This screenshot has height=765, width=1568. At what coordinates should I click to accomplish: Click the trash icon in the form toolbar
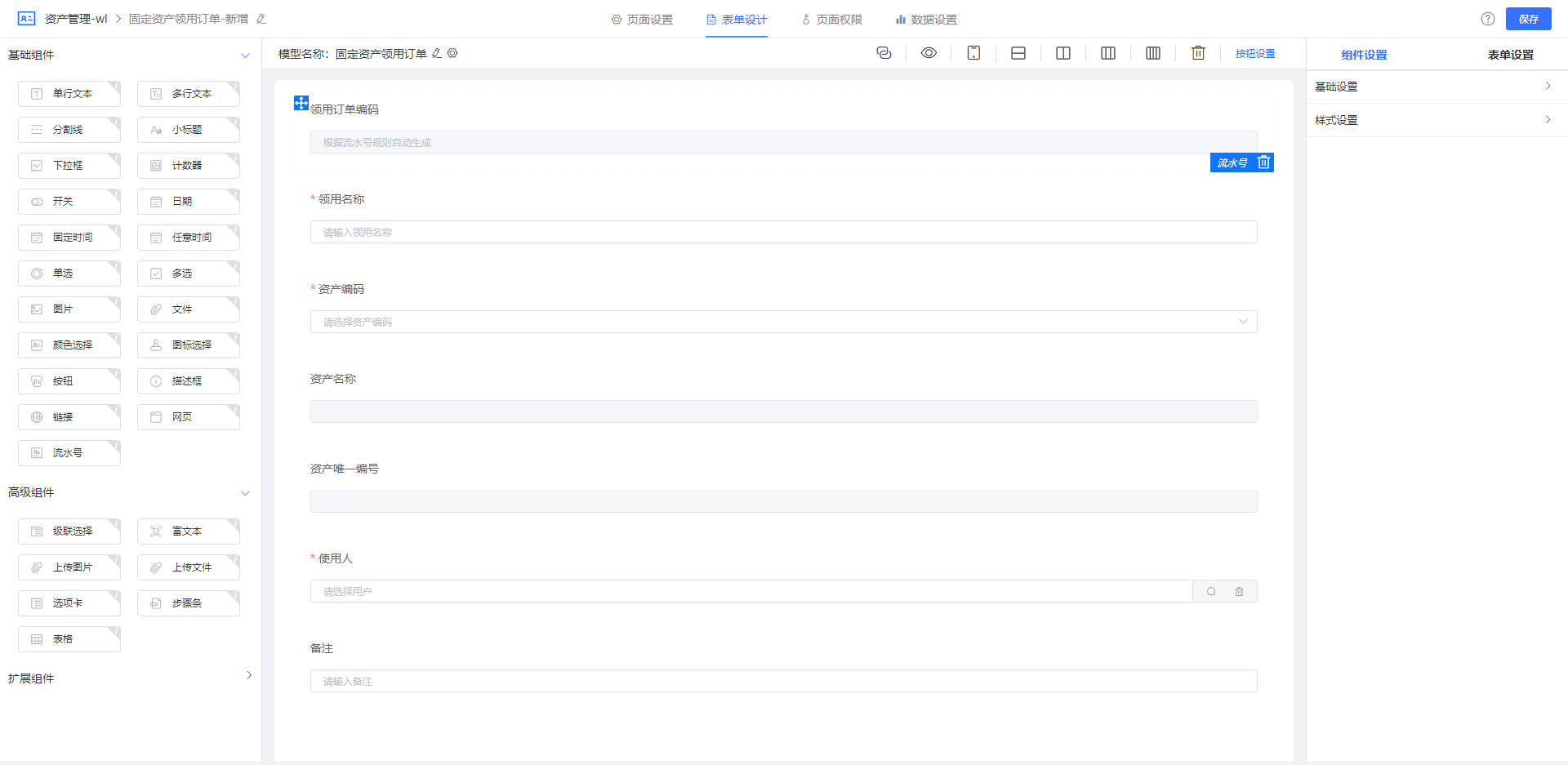pos(1198,53)
